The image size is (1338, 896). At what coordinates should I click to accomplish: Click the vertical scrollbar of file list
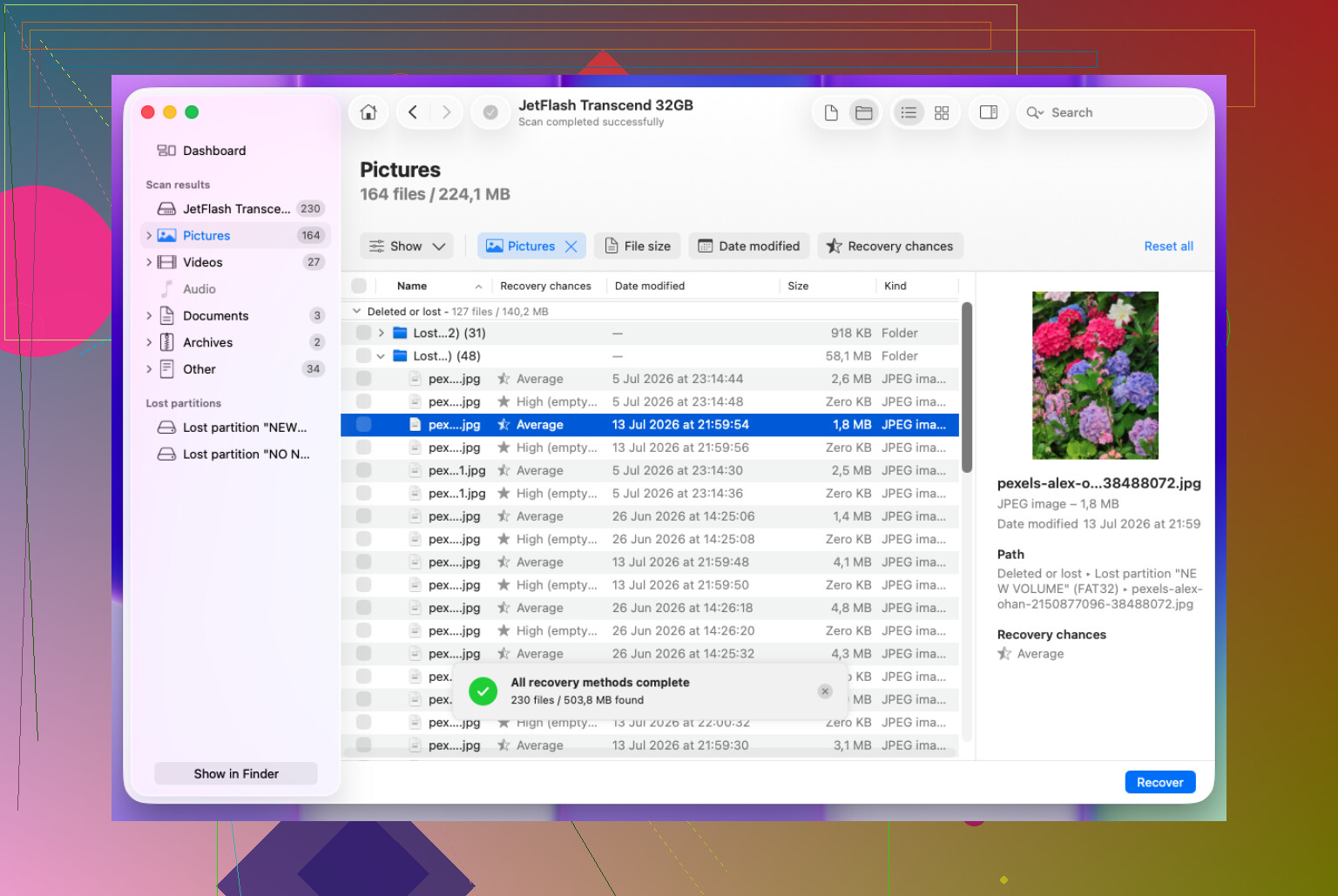[x=967, y=387]
